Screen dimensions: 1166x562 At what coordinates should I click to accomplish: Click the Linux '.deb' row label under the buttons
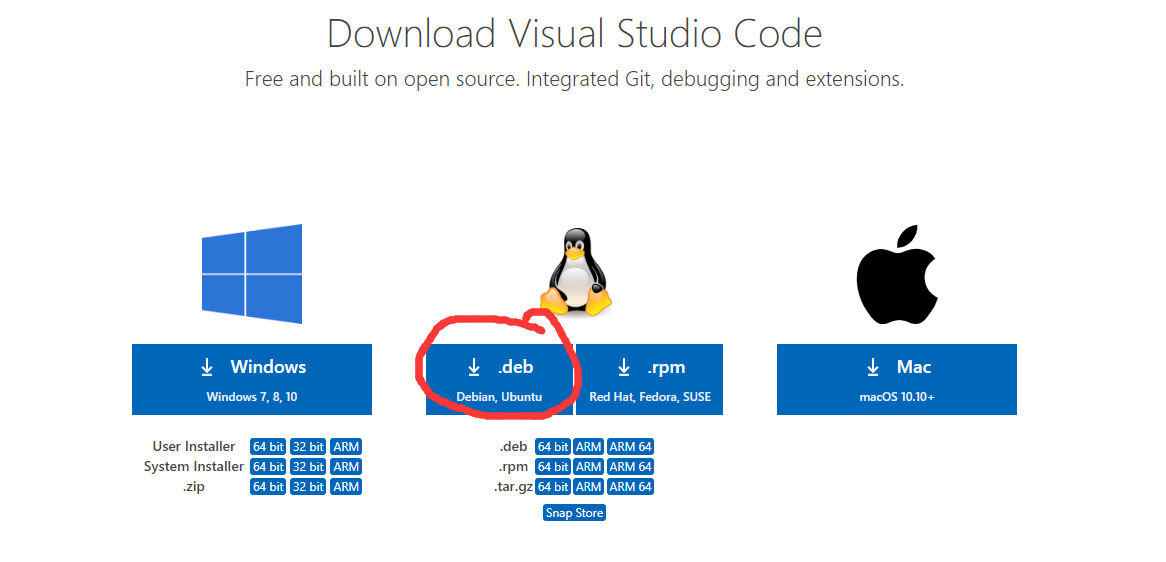coord(514,447)
